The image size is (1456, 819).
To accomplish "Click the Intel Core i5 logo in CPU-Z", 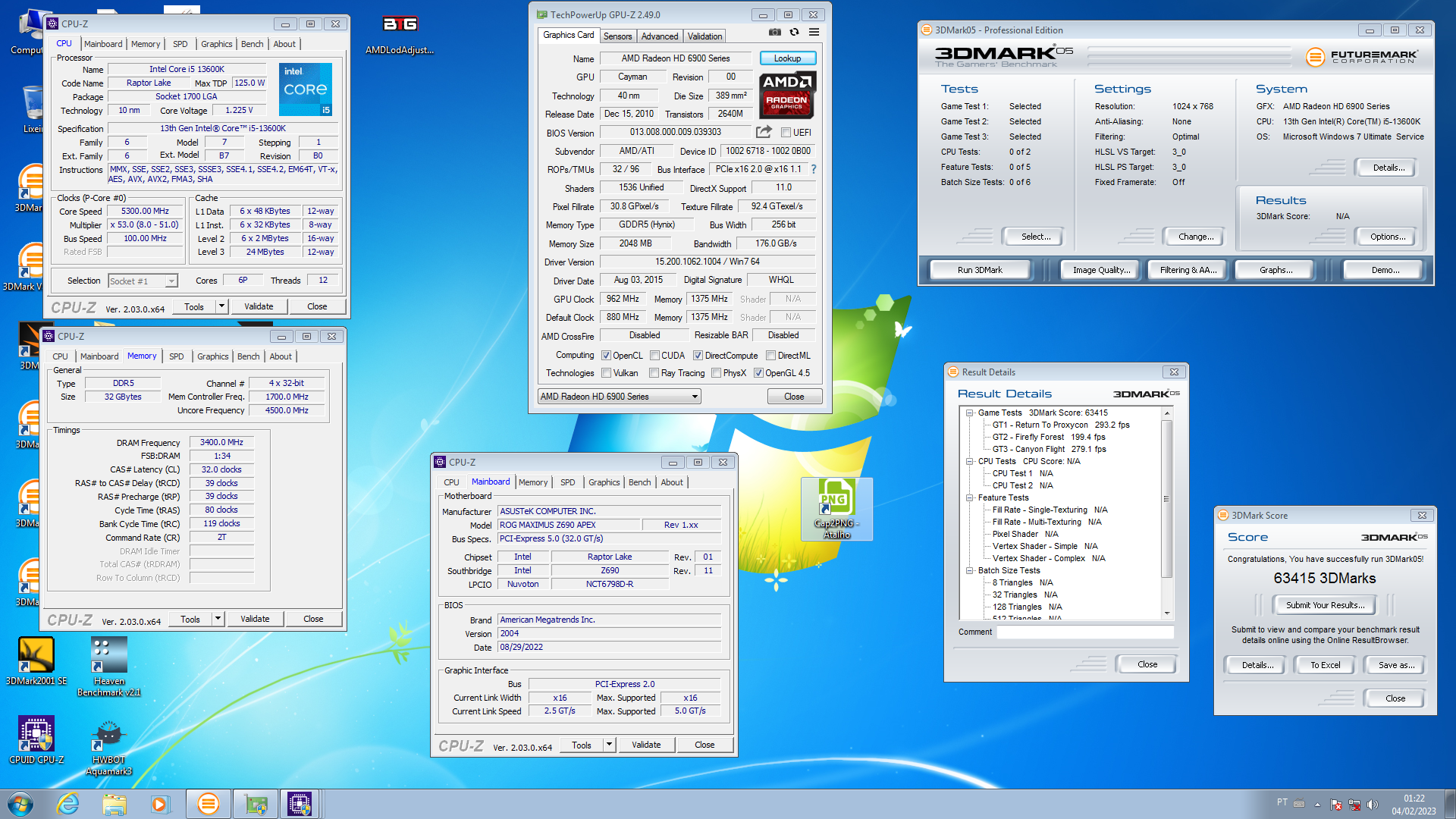I will 305,89.
